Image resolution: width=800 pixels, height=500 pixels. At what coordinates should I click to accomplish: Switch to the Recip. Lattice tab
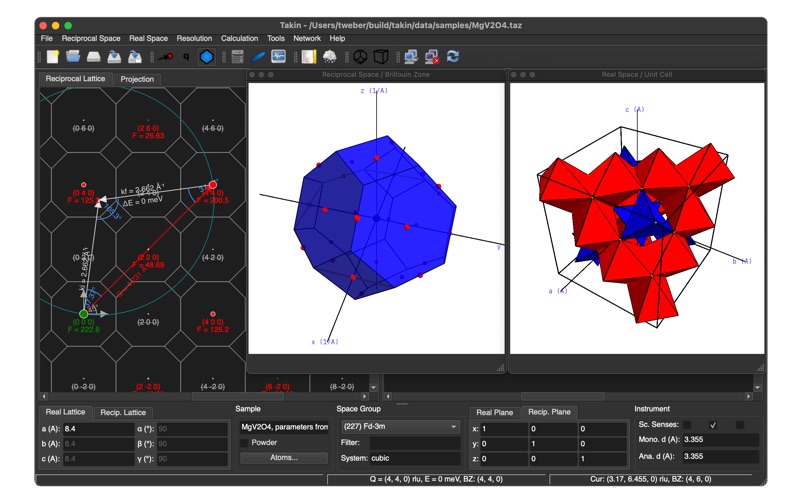coord(123,412)
